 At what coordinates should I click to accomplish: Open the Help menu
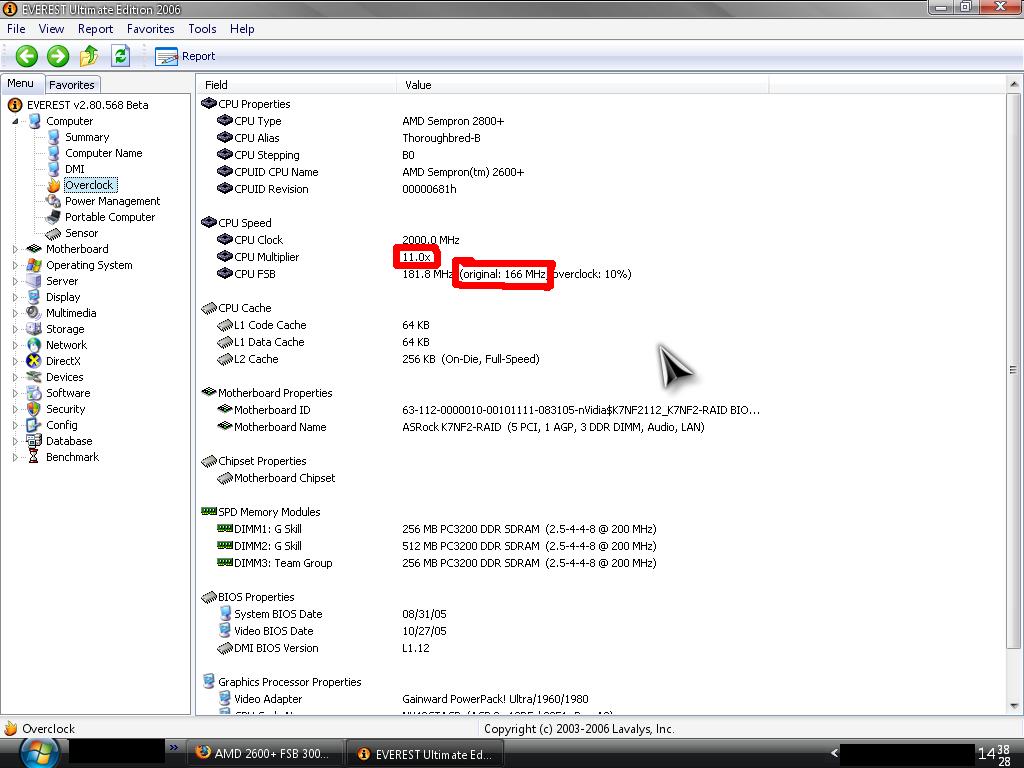242,29
